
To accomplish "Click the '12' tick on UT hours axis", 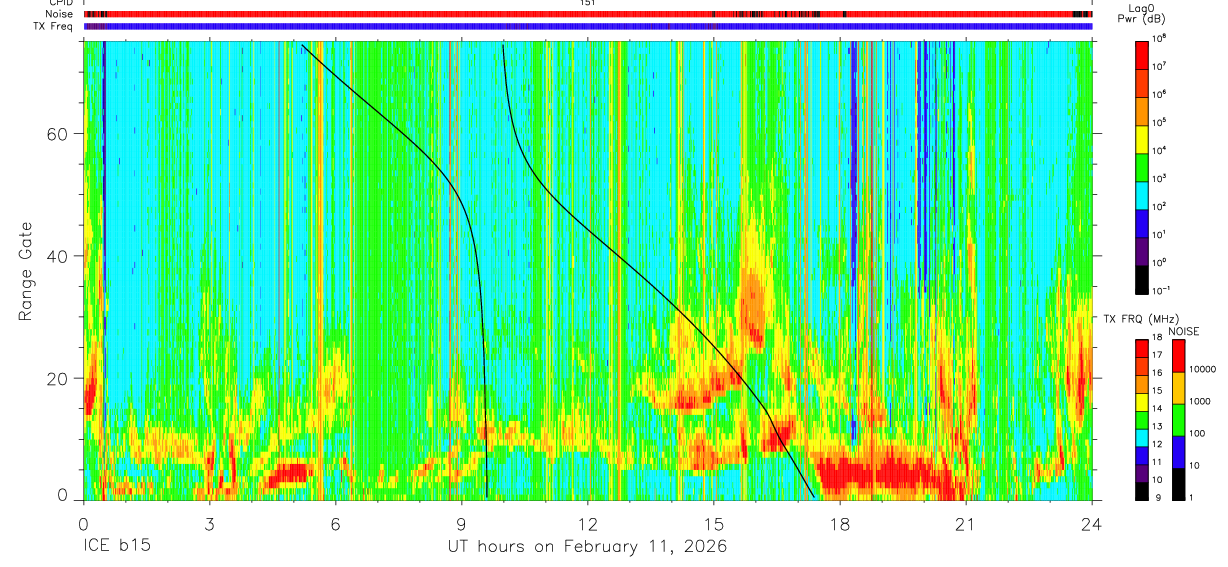I will point(588,523).
